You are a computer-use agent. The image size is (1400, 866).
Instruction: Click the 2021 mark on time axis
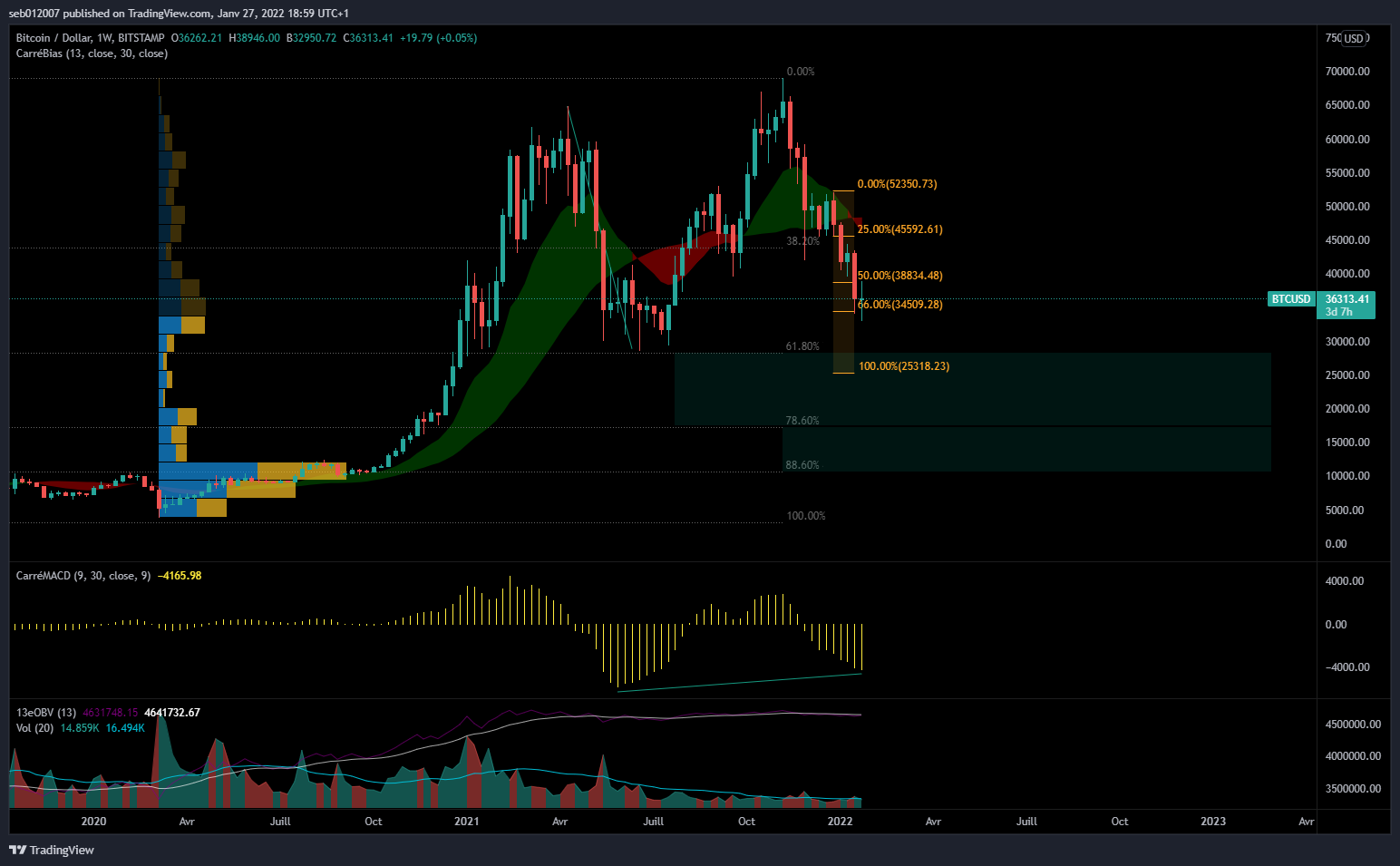466,822
